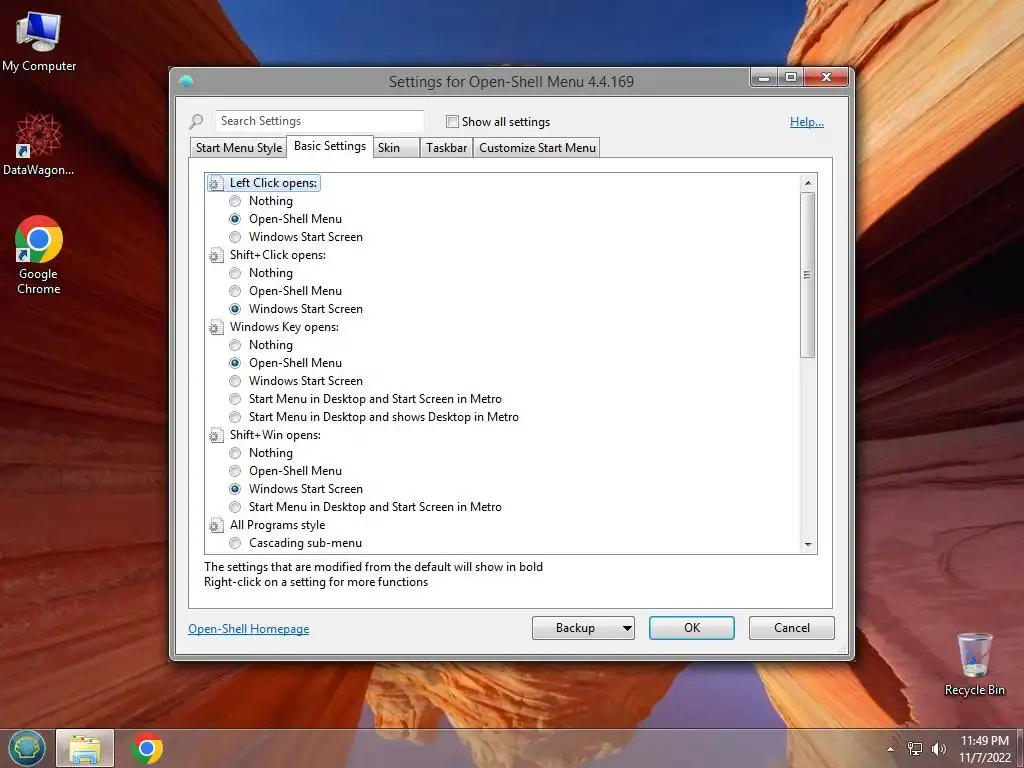Select the Shift+Click opens: heading
This screenshot has width=1024, height=768.
[x=278, y=255]
